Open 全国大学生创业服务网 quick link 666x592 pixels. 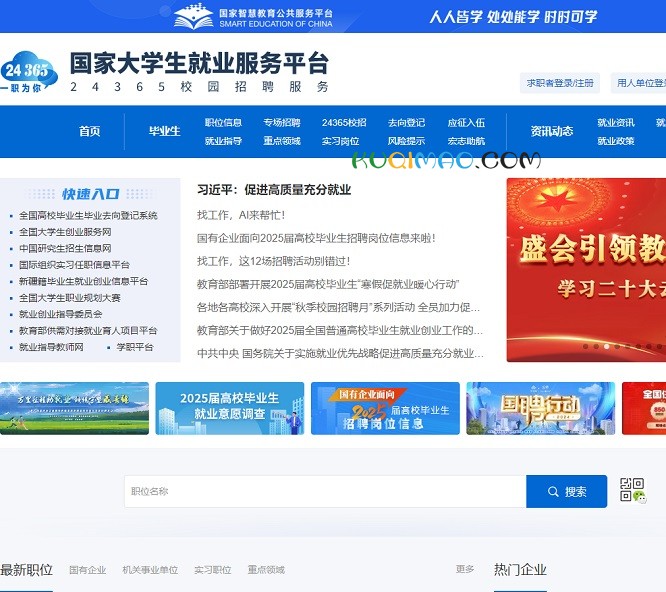coord(65,232)
